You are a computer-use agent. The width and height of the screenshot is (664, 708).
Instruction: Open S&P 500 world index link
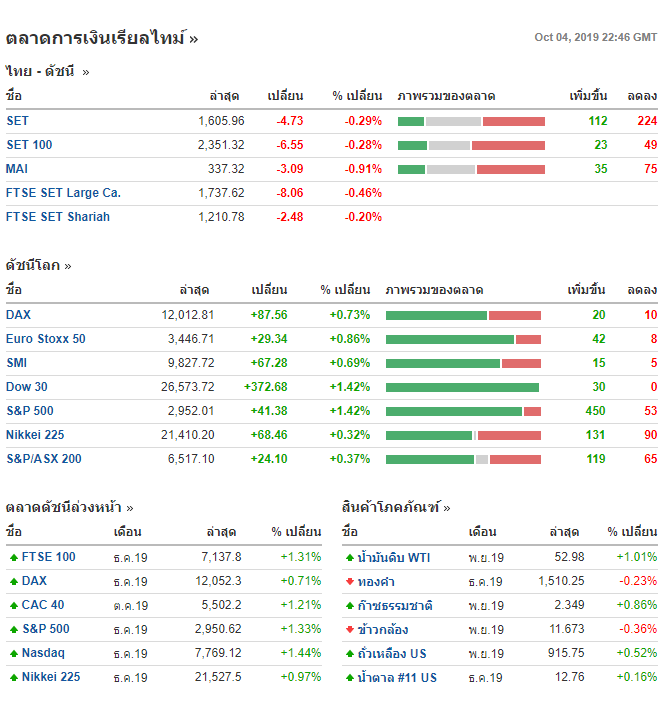pyautogui.click(x=30, y=410)
